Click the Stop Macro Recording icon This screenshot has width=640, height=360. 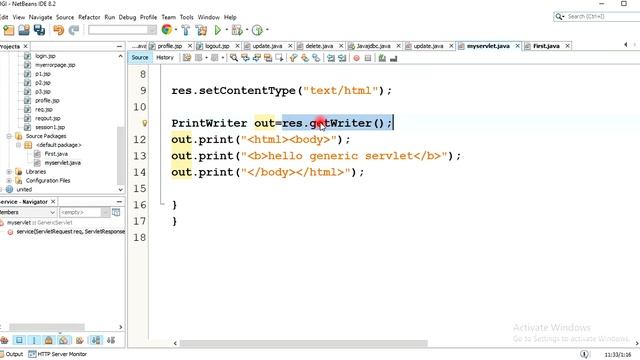tap(368, 58)
